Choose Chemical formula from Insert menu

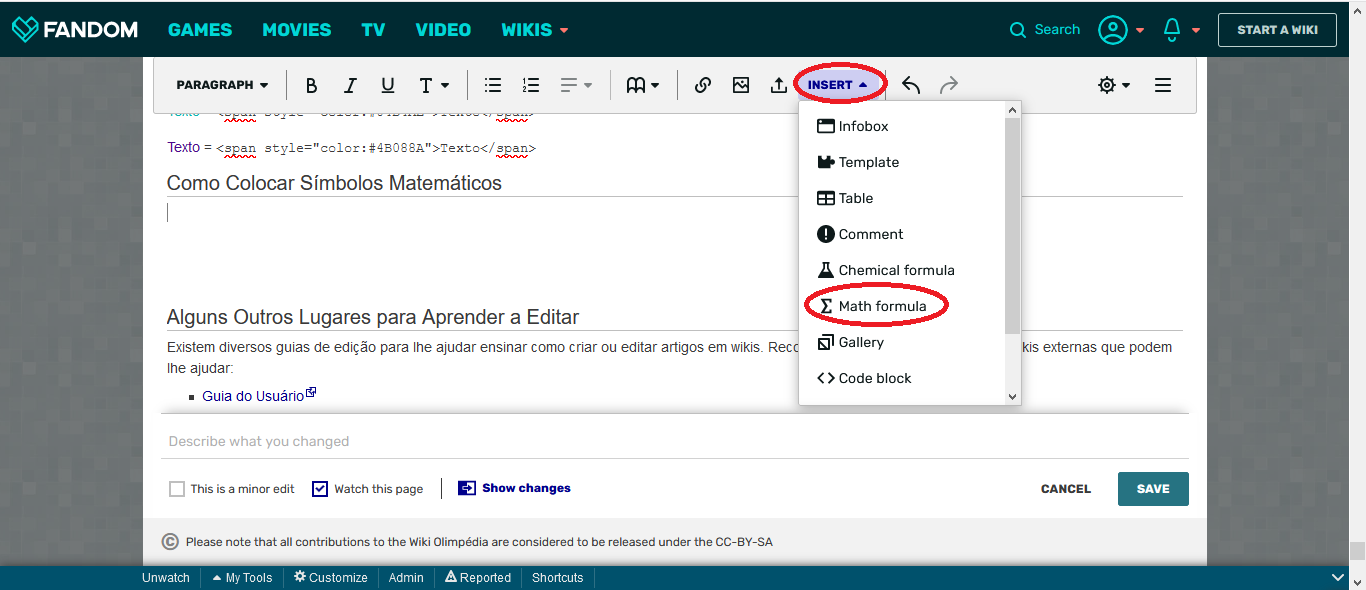pyautogui.click(x=901, y=270)
